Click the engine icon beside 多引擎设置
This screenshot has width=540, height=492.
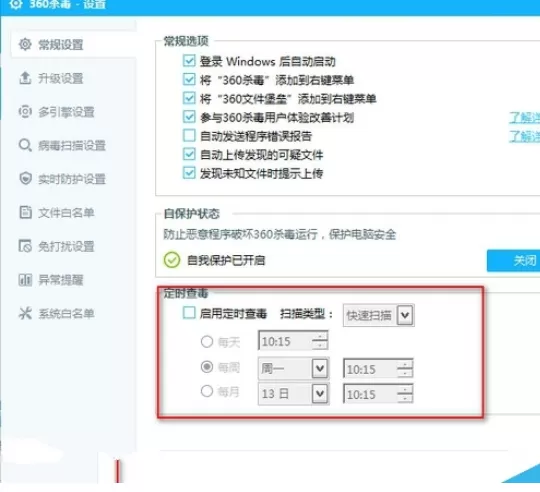click(25, 111)
